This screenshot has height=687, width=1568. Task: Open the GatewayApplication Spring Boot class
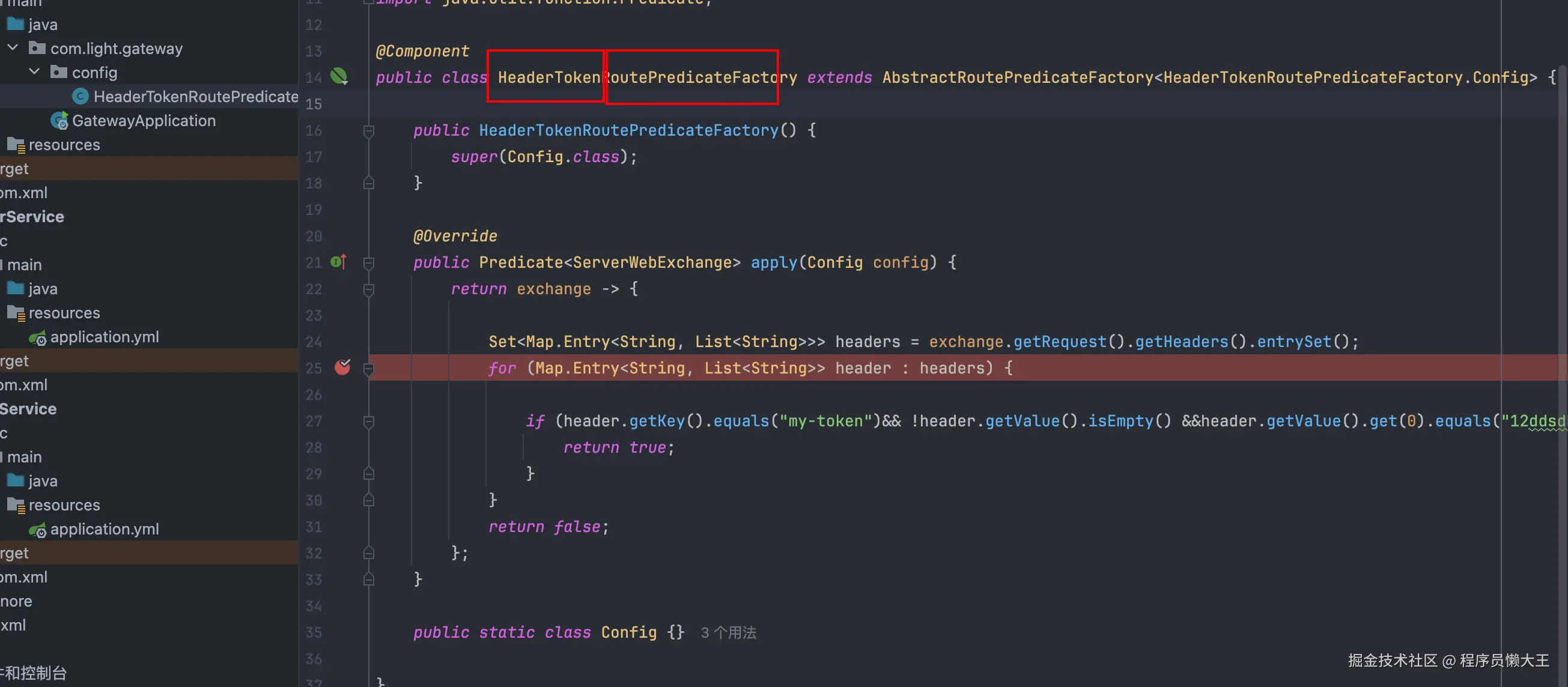[x=143, y=121]
